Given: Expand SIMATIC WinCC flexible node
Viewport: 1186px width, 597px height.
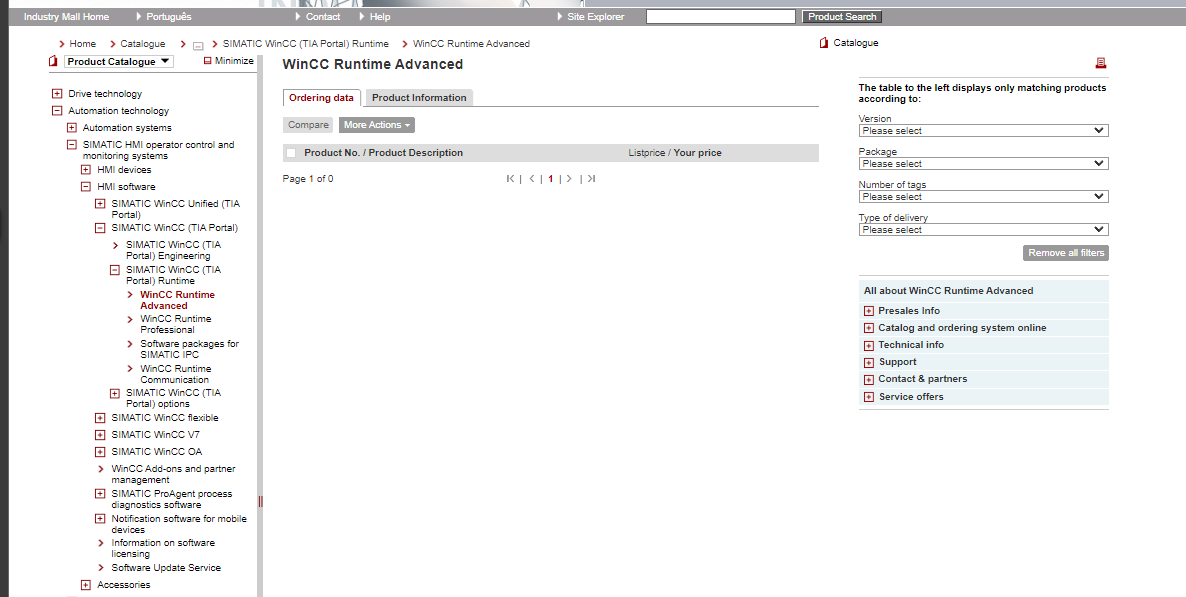Looking at the screenshot, I should click(x=100, y=418).
